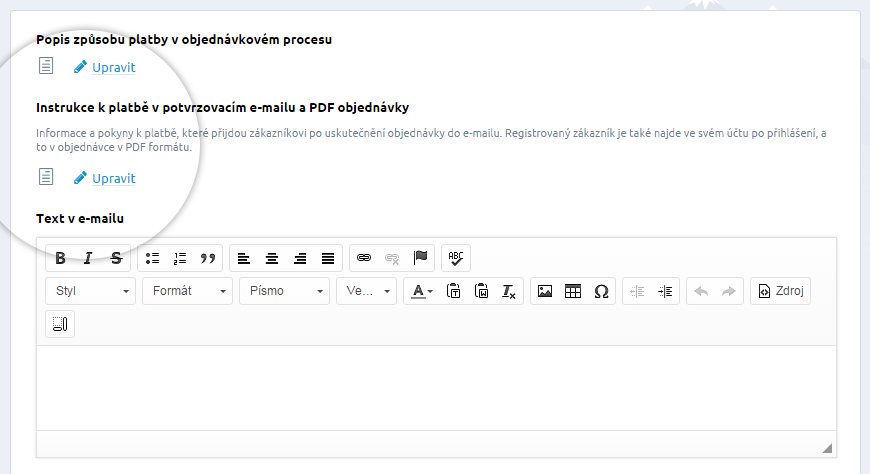
Task: Insert a bulleted list
Action: 152,258
